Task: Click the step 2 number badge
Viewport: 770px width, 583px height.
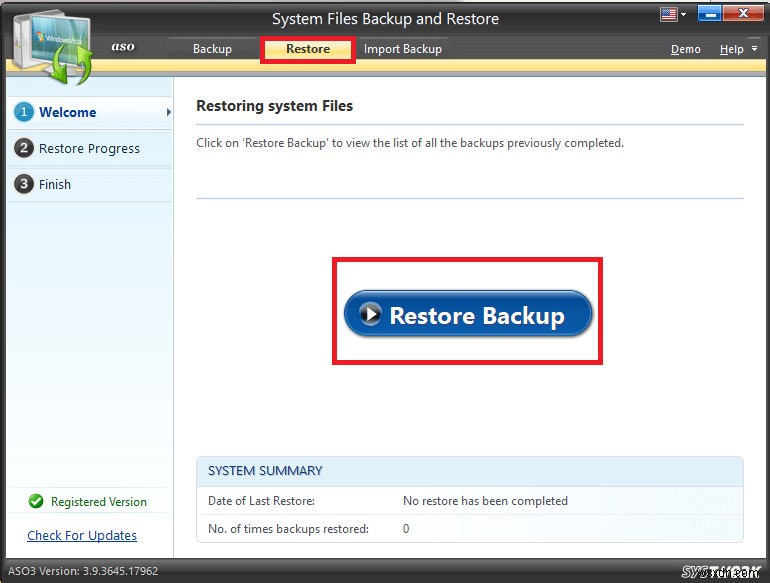Action: pos(24,148)
